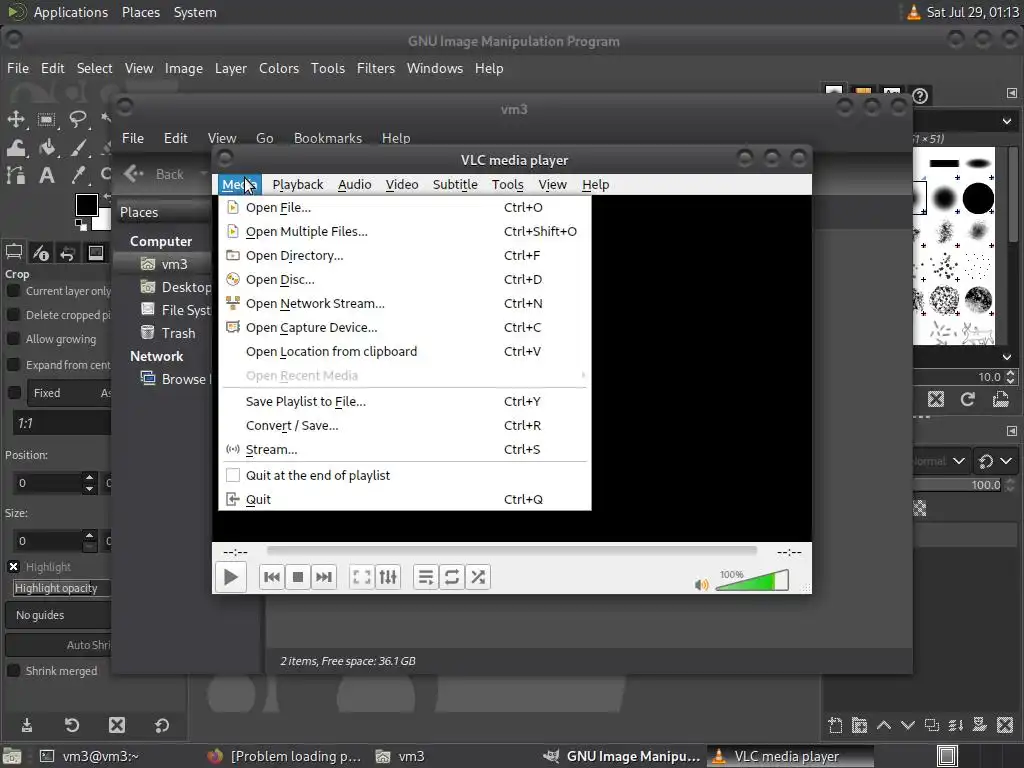Toggle VLC fullscreen button
The height and width of the screenshot is (768, 1024).
tap(362, 577)
